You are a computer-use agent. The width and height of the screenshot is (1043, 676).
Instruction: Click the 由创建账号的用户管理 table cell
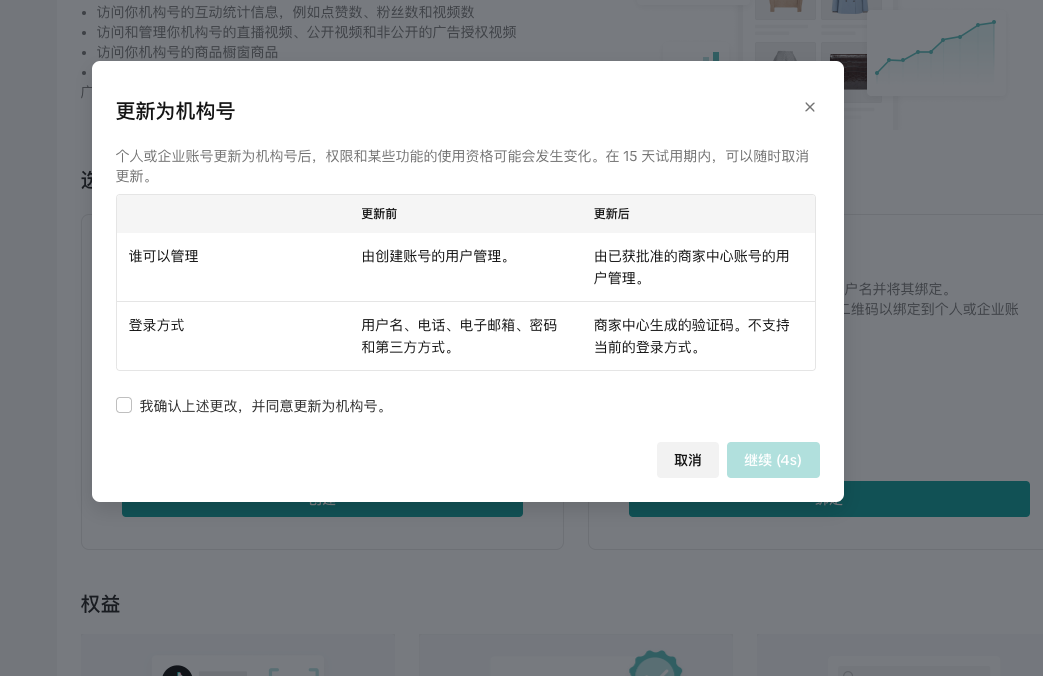pos(436,256)
